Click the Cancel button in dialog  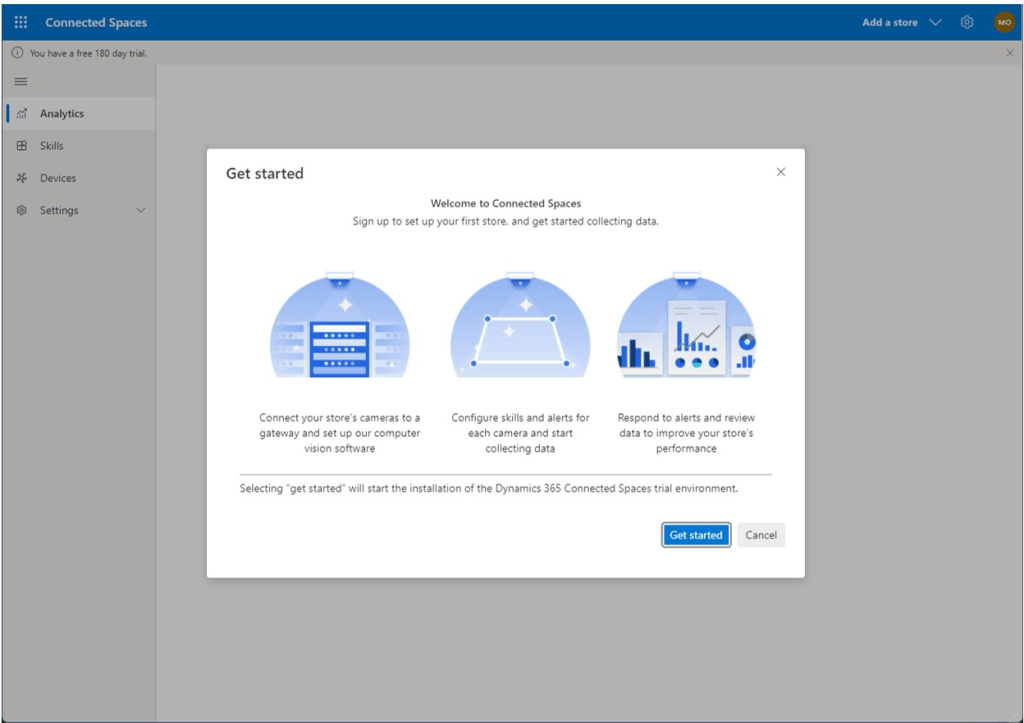(761, 535)
